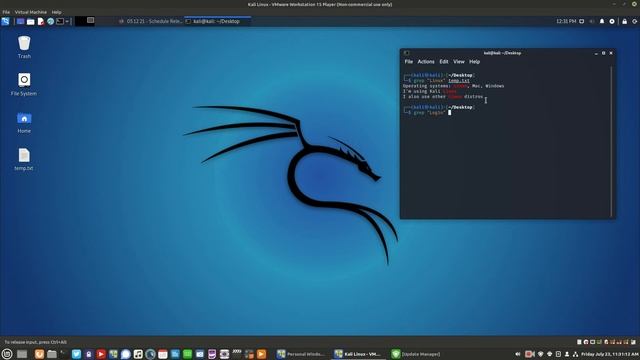Click the red camera recording tray icon
This screenshot has height=360, width=640.
point(529,354)
